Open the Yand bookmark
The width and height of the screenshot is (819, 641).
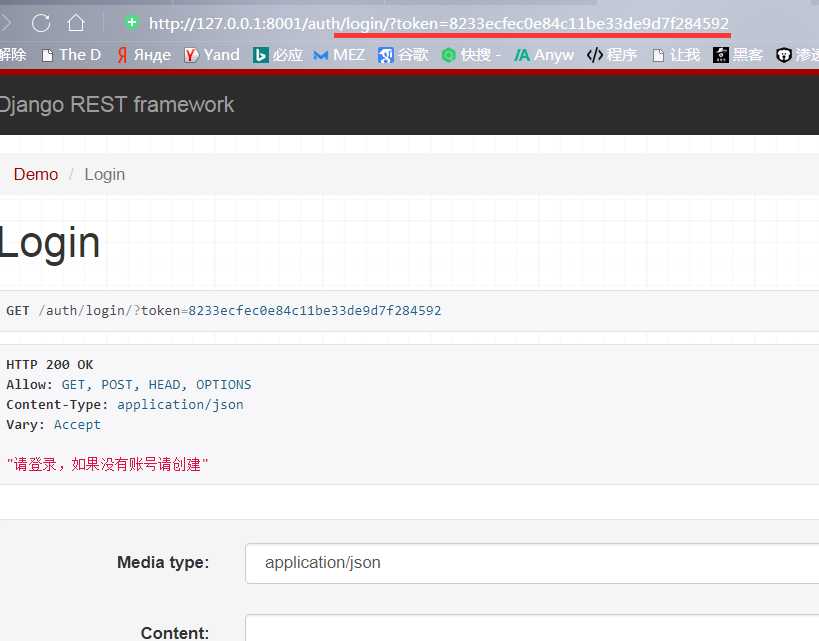[212, 55]
